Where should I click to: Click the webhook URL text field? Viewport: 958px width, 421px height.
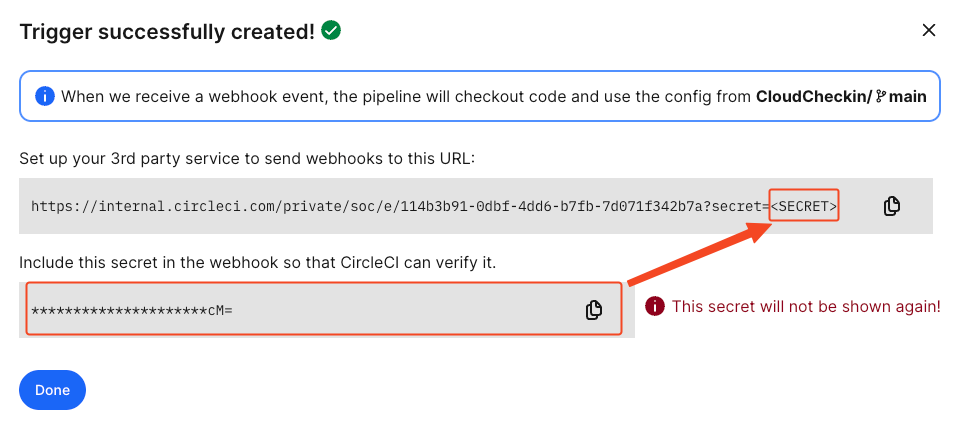[x=475, y=206]
